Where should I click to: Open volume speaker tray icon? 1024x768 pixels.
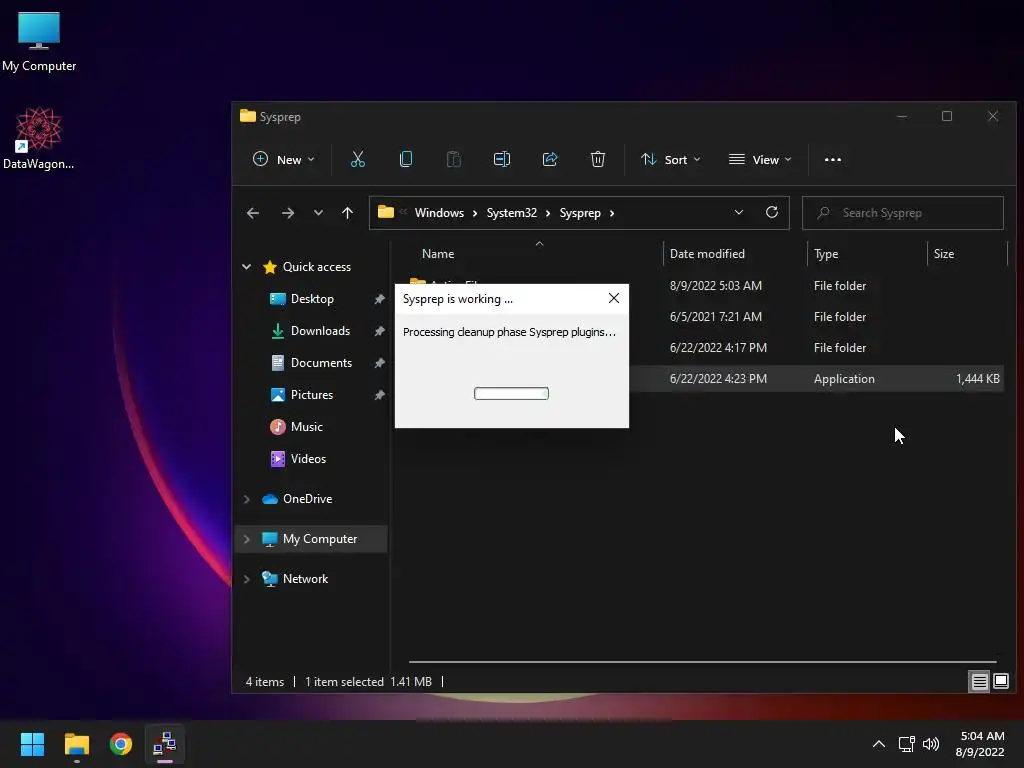(931, 744)
